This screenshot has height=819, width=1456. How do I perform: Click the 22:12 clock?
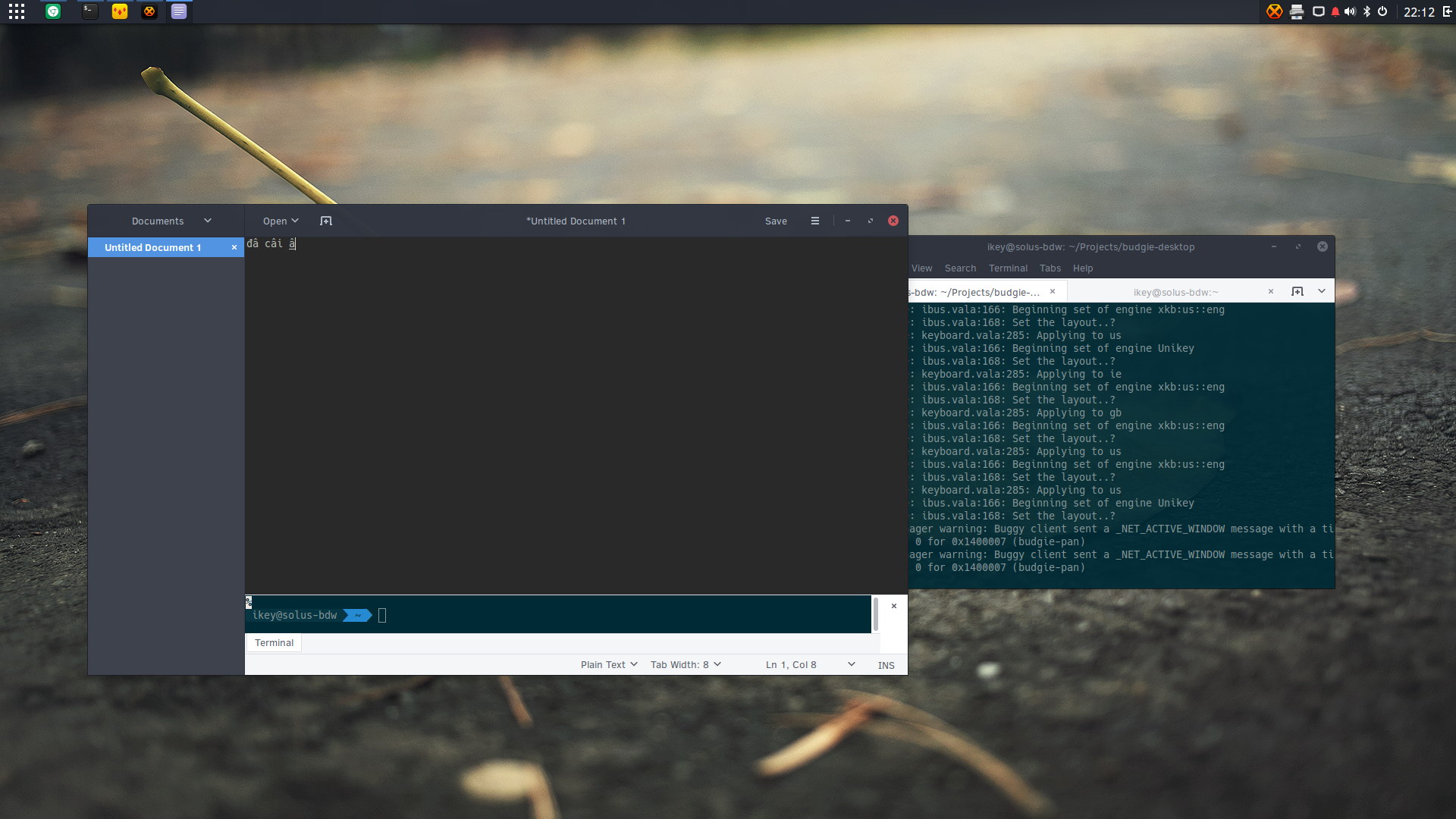(1419, 12)
